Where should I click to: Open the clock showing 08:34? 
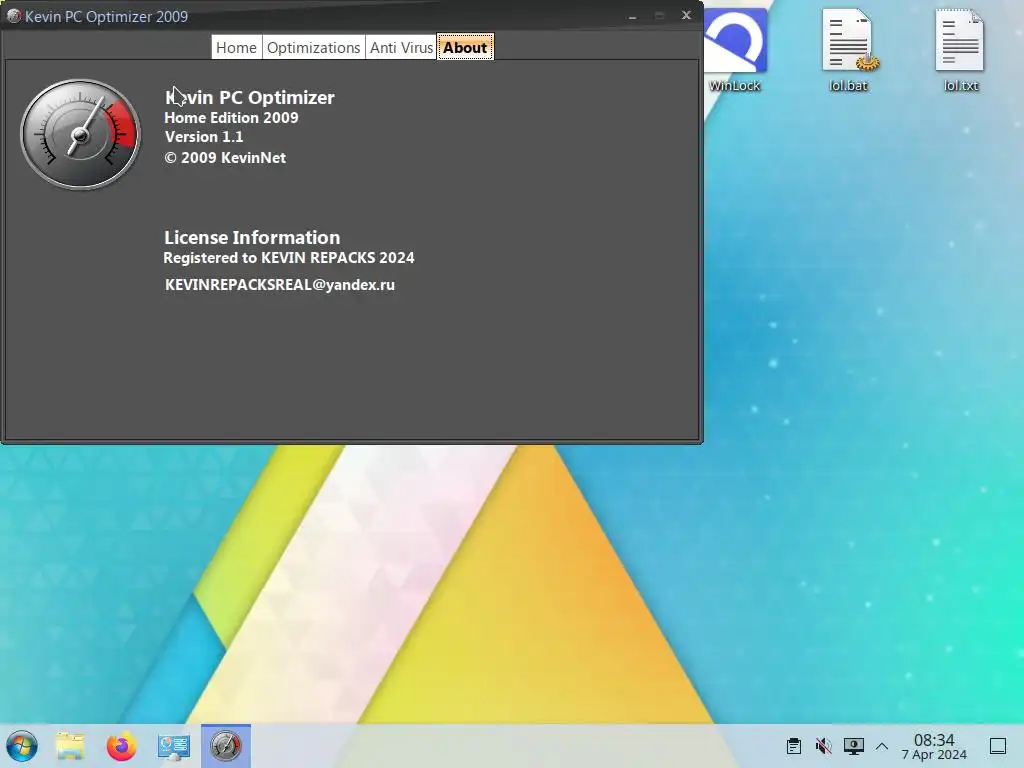pyautogui.click(x=934, y=746)
